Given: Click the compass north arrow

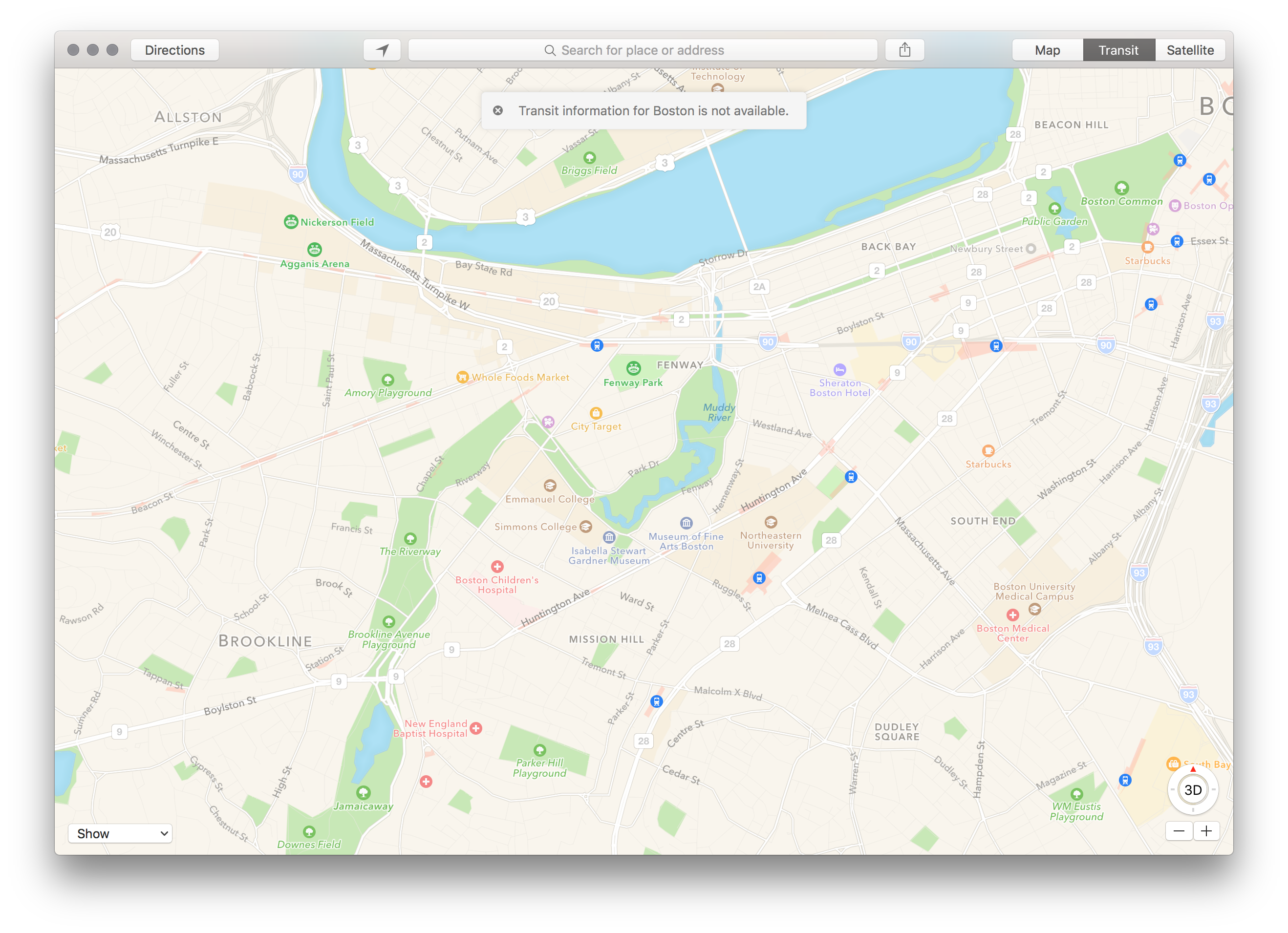Looking at the screenshot, I should [x=1193, y=769].
